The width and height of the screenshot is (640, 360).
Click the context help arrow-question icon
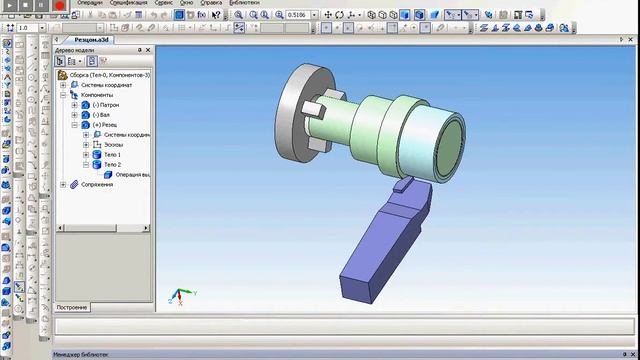[216, 15]
